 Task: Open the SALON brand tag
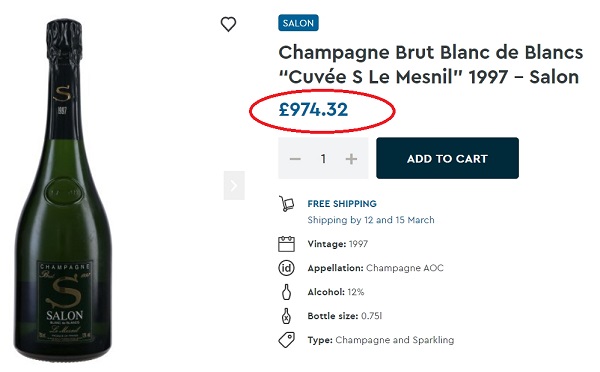tap(298, 23)
